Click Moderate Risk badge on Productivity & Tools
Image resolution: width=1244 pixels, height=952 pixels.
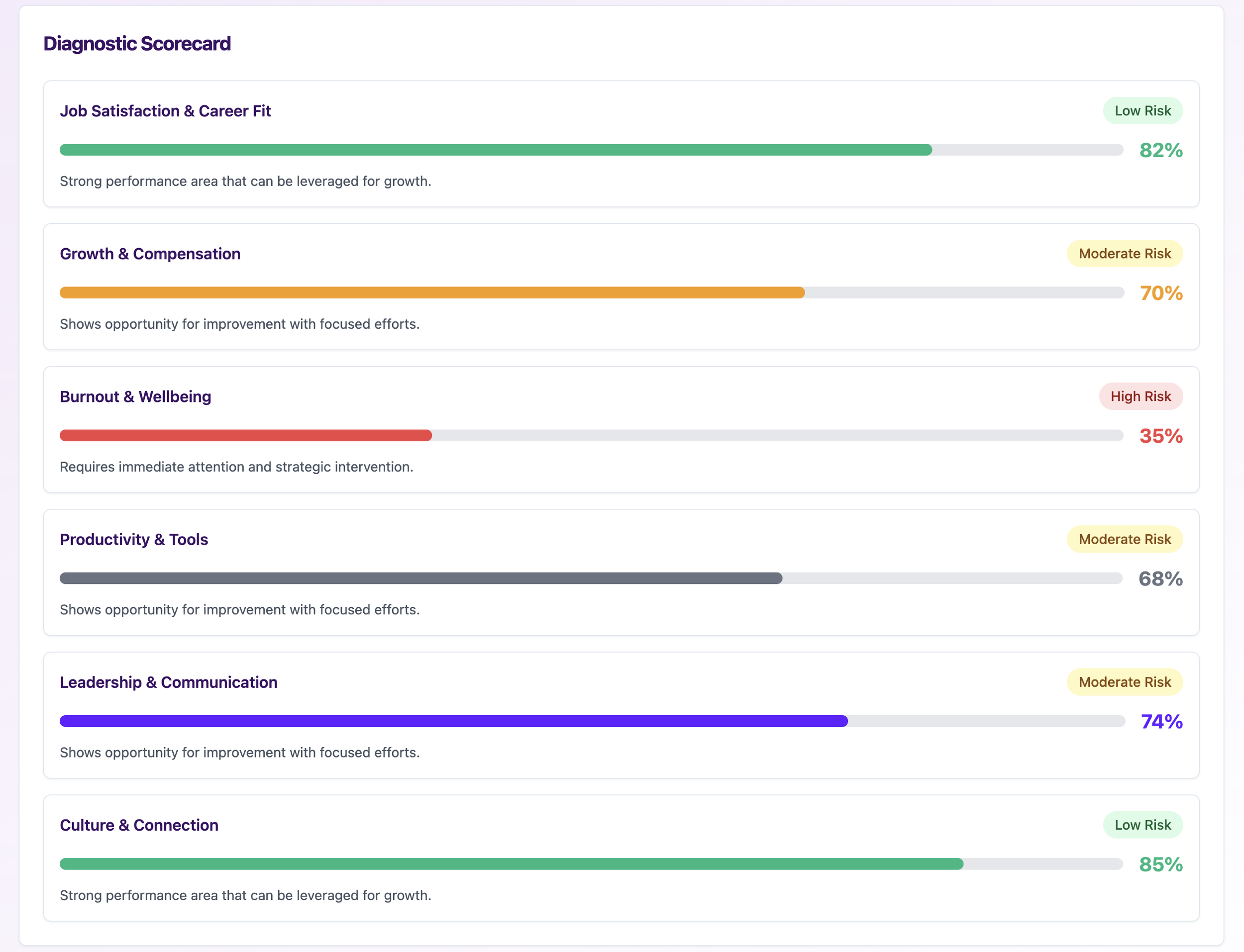coord(1125,540)
